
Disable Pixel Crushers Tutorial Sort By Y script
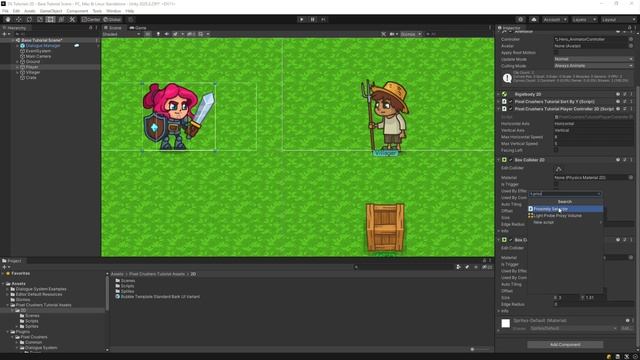(510, 102)
